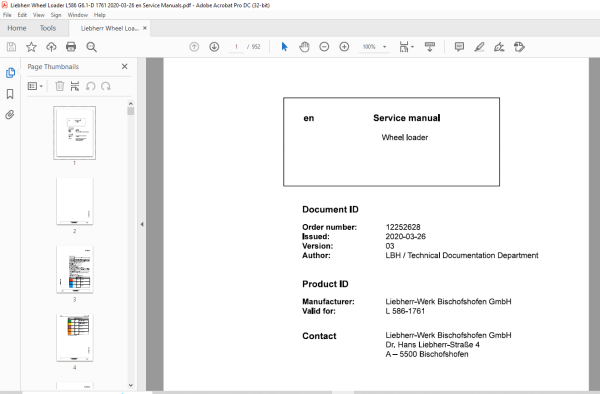This screenshot has width=600, height=394.
Task: Close the Page Thumbnails panel
Action: (124, 67)
